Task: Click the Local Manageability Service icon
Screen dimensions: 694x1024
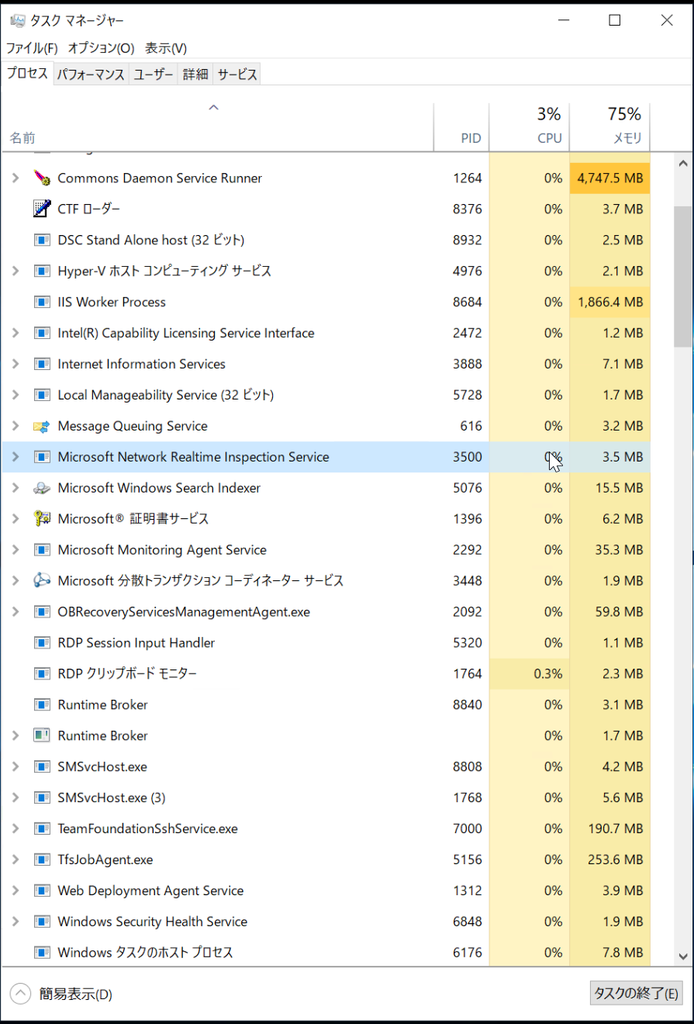Action: click(42, 395)
